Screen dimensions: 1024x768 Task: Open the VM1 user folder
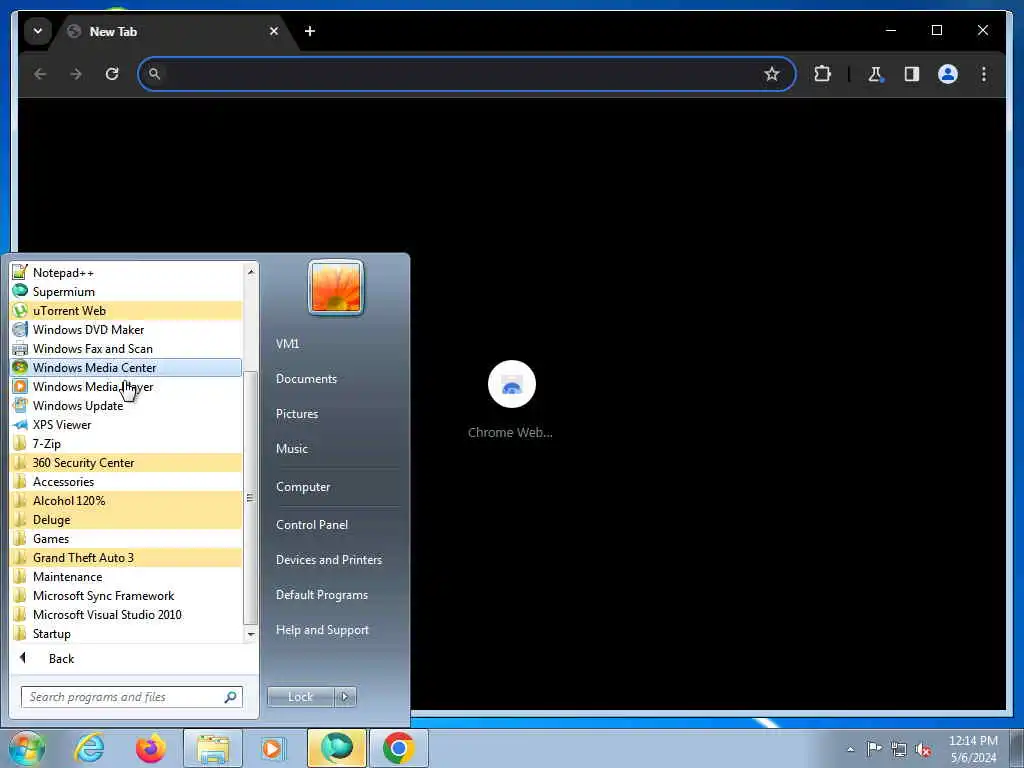point(287,344)
